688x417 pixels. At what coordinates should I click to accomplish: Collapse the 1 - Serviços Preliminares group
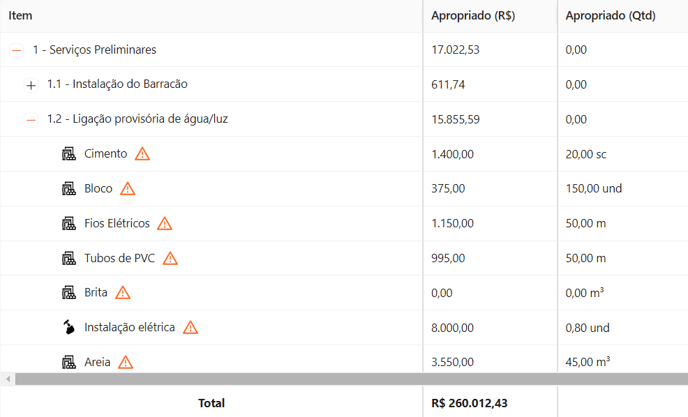[16, 50]
